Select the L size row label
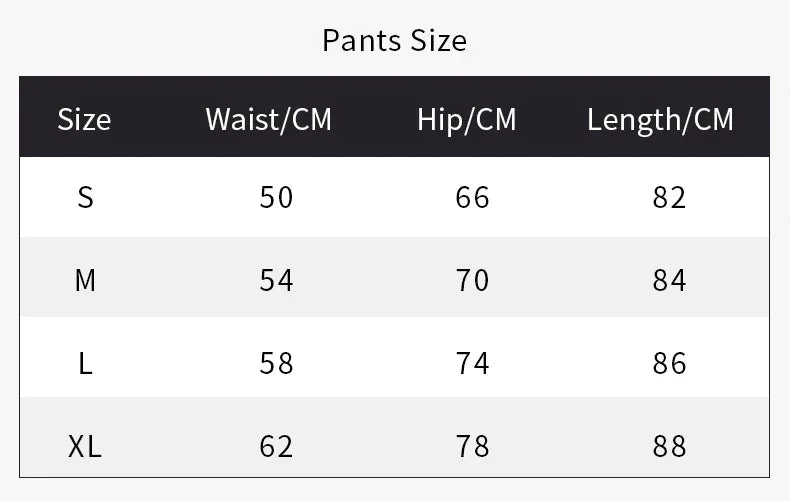This screenshot has height=501, width=790. click(85, 363)
